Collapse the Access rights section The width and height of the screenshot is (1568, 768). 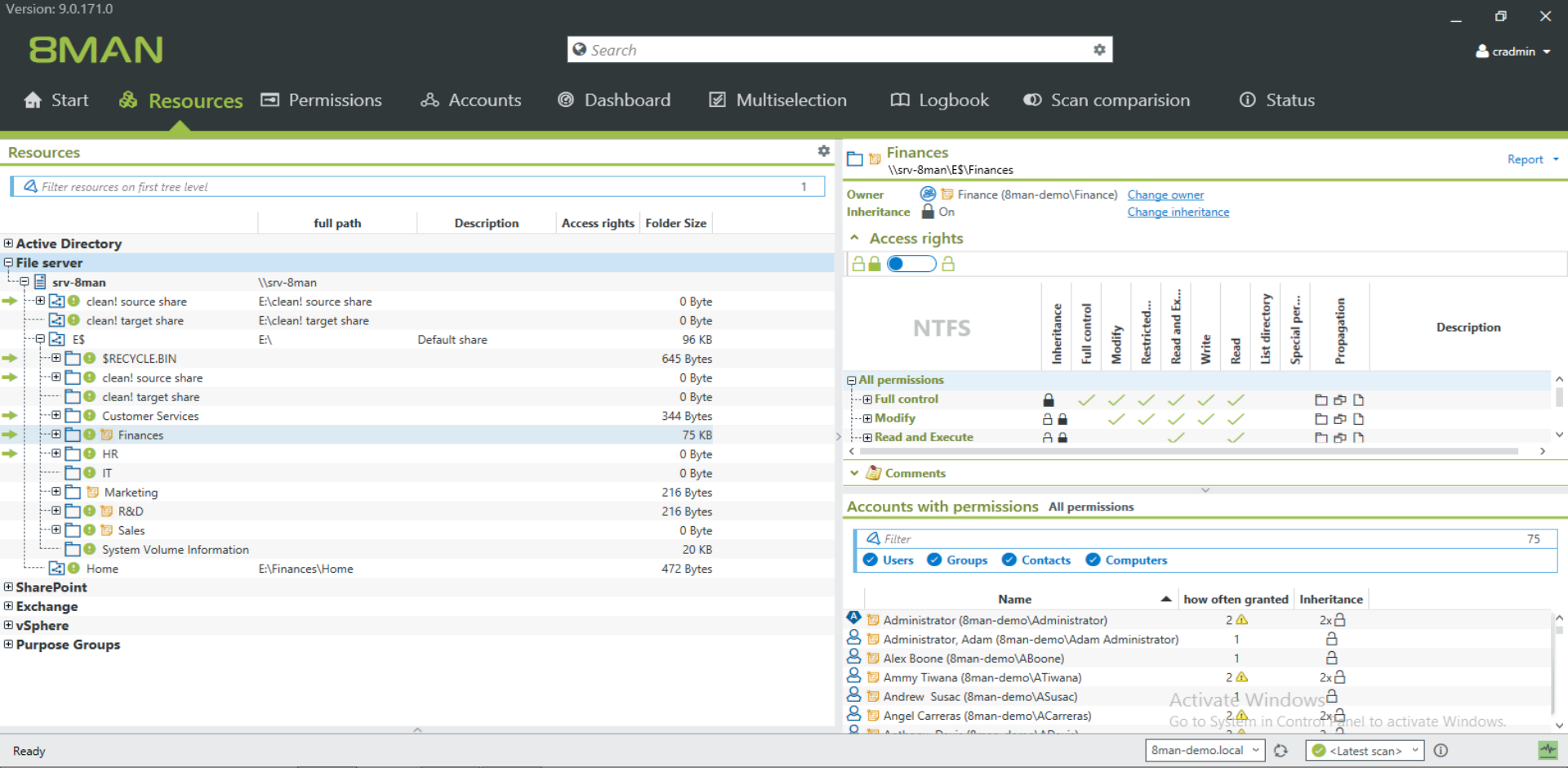tap(854, 238)
